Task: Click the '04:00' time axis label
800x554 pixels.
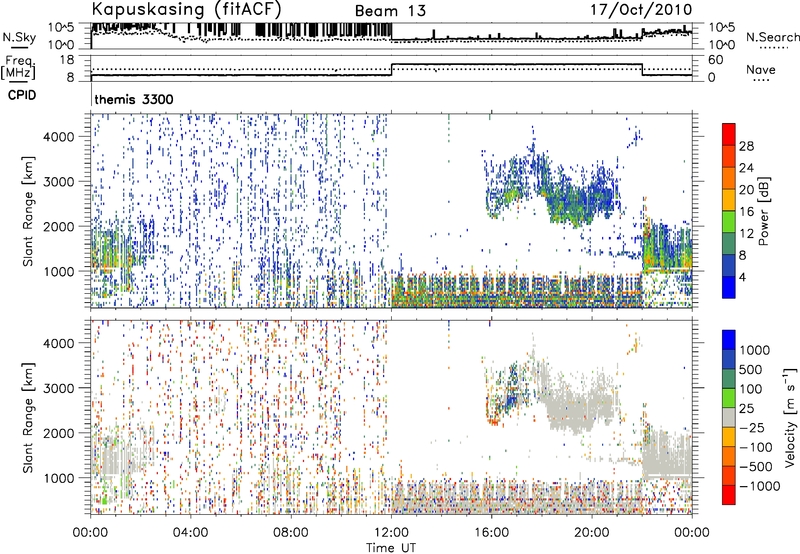Action: pos(190,533)
